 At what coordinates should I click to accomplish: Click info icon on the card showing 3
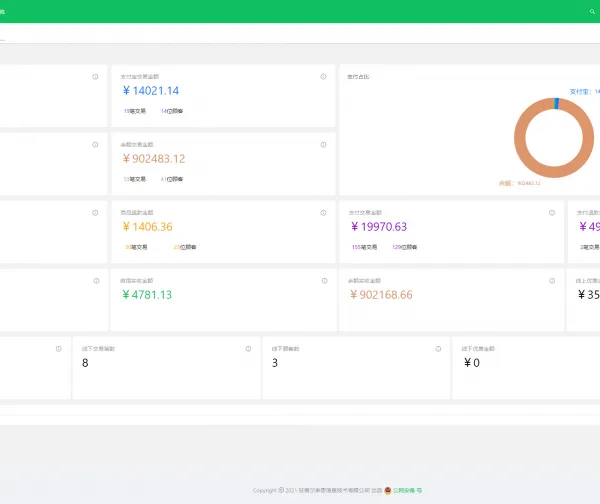pyautogui.click(x=438, y=349)
